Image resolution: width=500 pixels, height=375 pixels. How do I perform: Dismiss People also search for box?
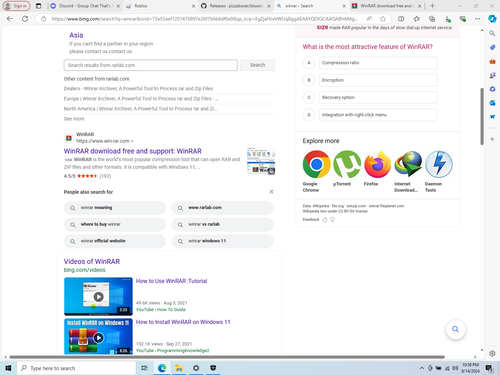tap(271, 192)
